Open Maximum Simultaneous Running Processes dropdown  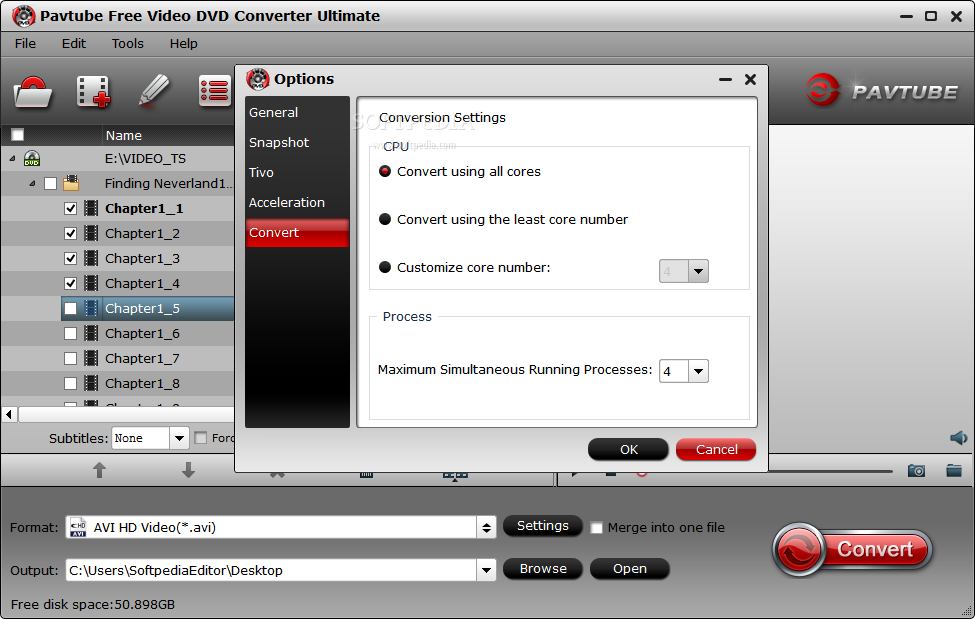698,371
